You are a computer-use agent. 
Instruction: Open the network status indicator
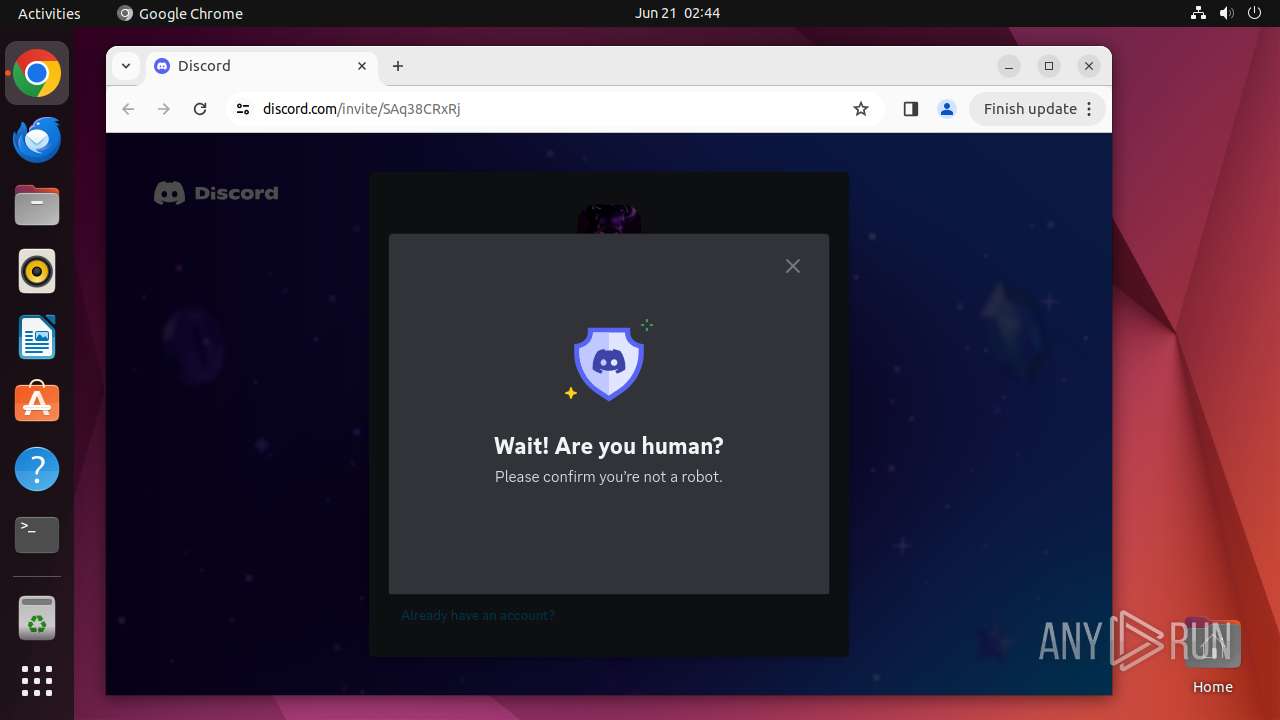[x=1198, y=13]
